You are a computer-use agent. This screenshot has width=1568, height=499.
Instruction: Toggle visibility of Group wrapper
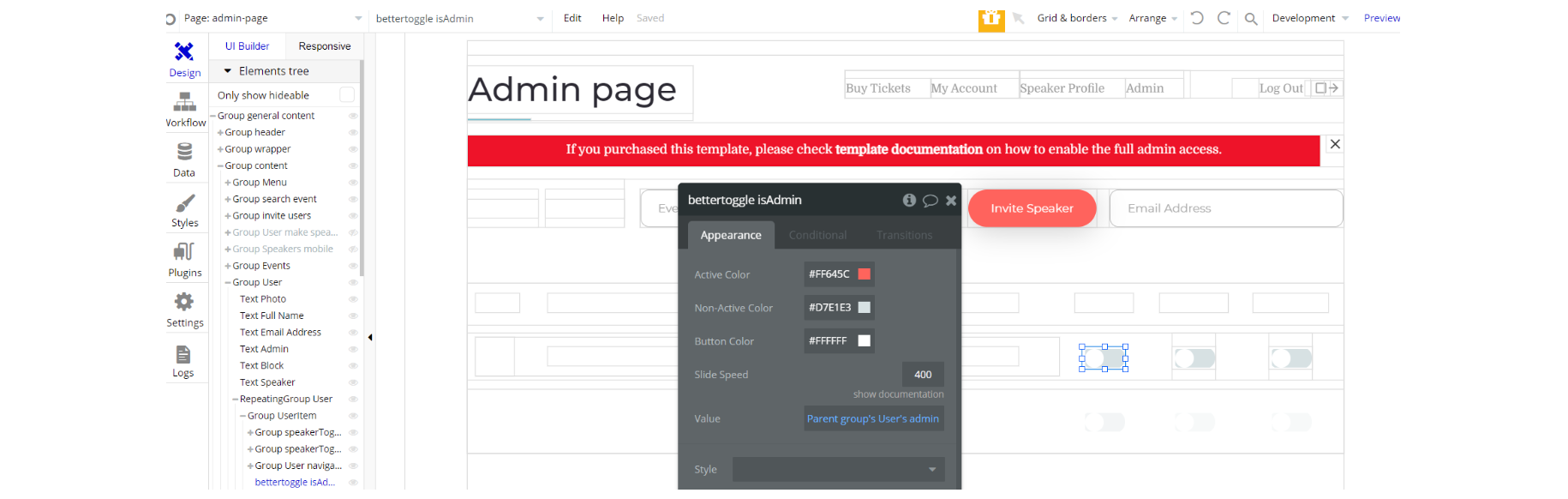353,149
